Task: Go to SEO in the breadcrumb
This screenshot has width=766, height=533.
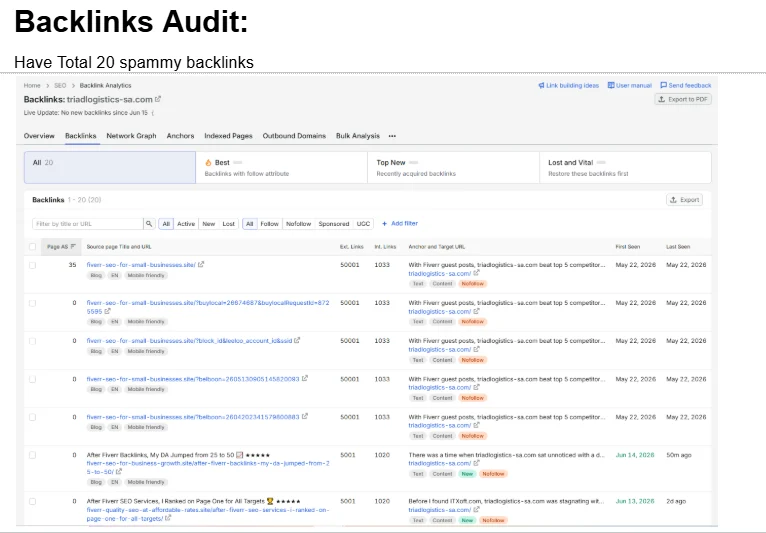Action: pyautogui.click(x=60, y=85)
